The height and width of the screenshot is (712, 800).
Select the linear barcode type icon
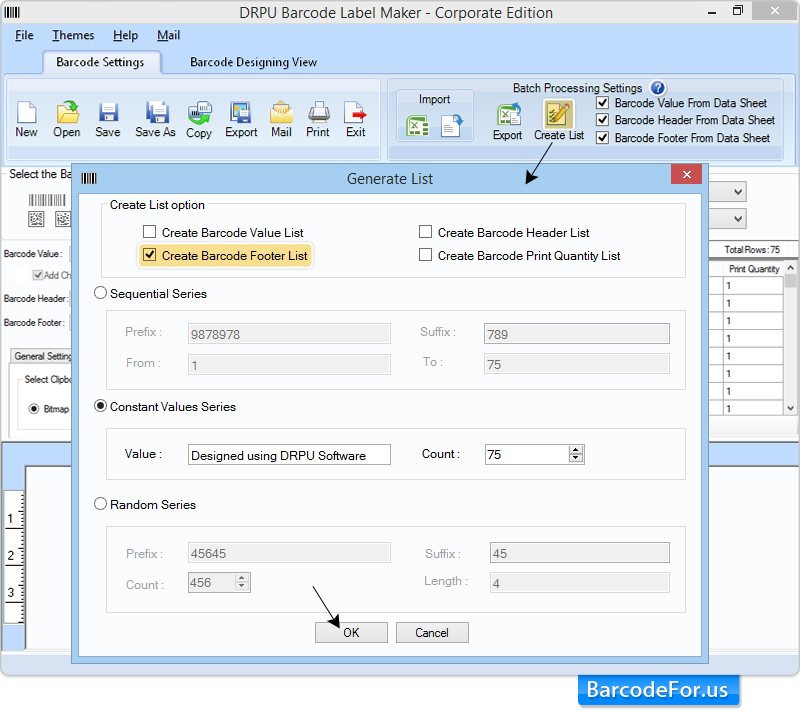pos(47,199)
